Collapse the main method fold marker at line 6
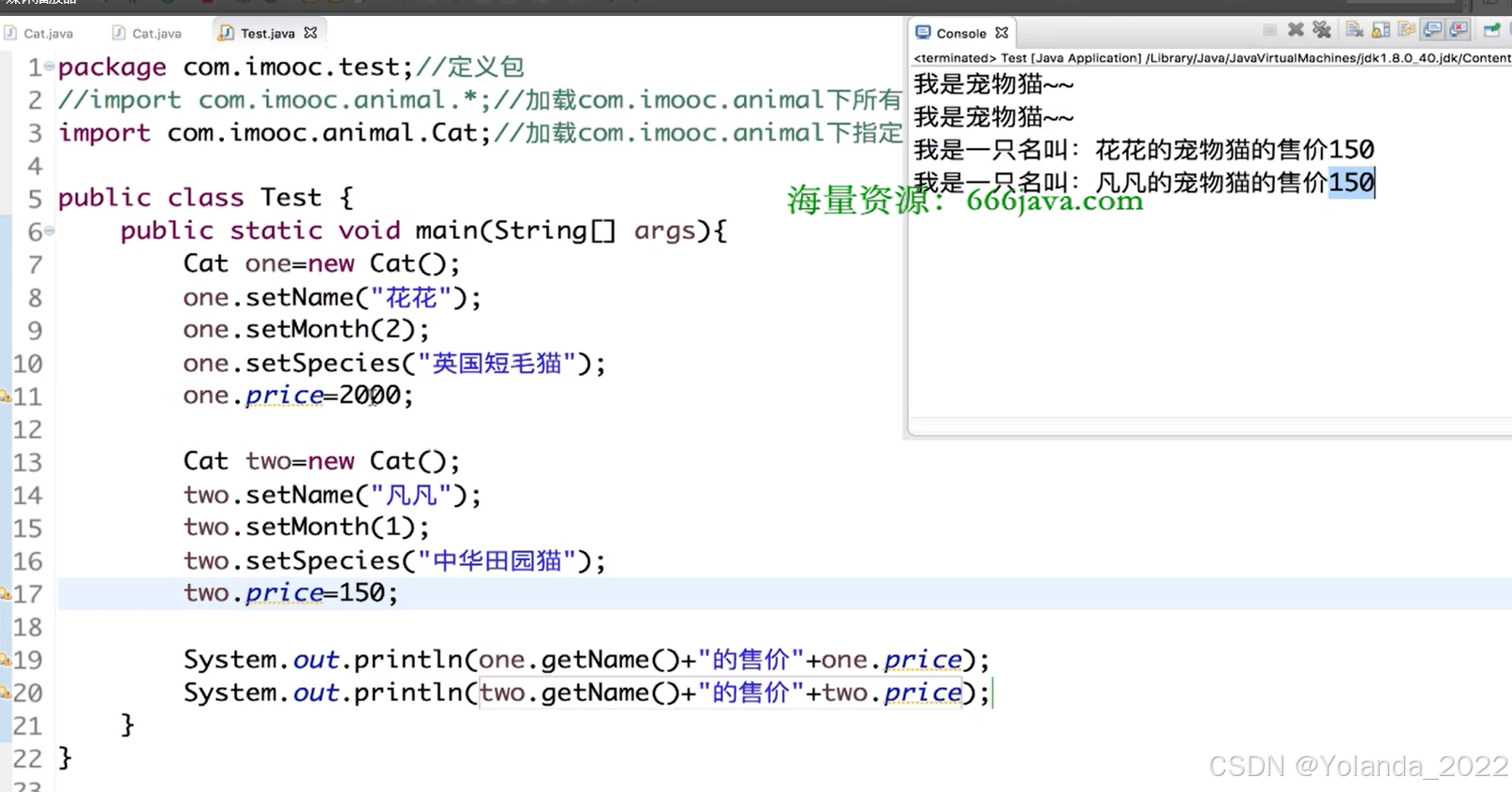The image size is (1512, 792). [x=50, y=231]
